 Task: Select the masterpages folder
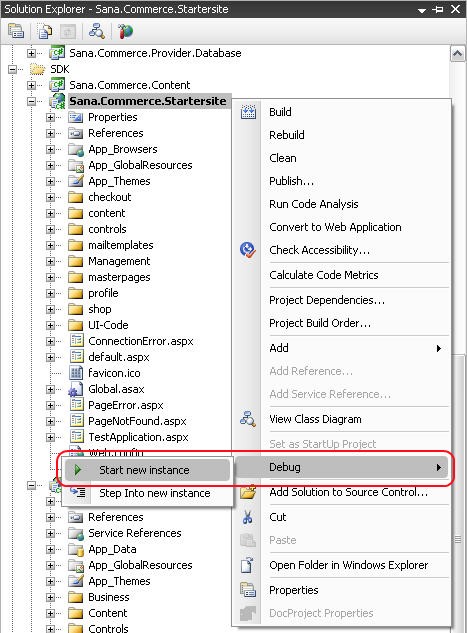119,277
